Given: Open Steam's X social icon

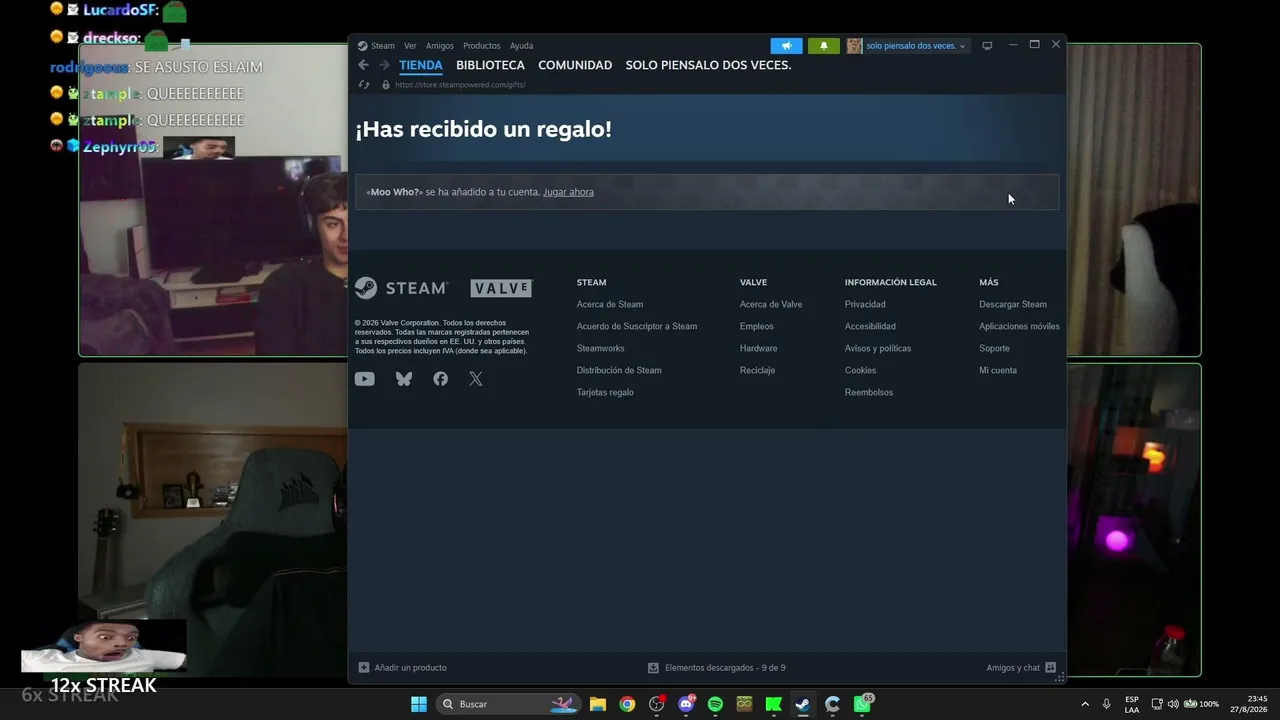Looking at the screenshot, I should tap(476, 379).
